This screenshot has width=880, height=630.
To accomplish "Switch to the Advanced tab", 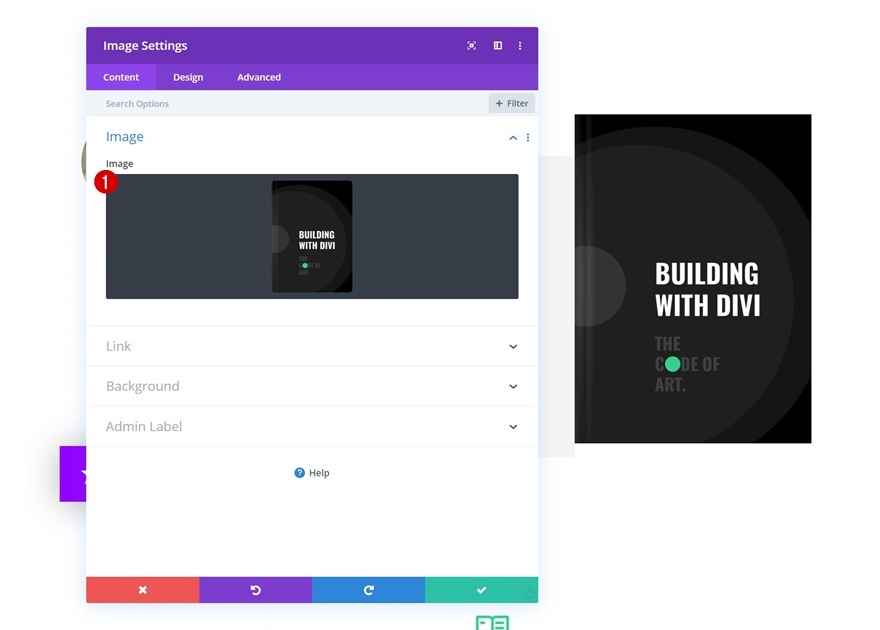I will click(259, 77).
